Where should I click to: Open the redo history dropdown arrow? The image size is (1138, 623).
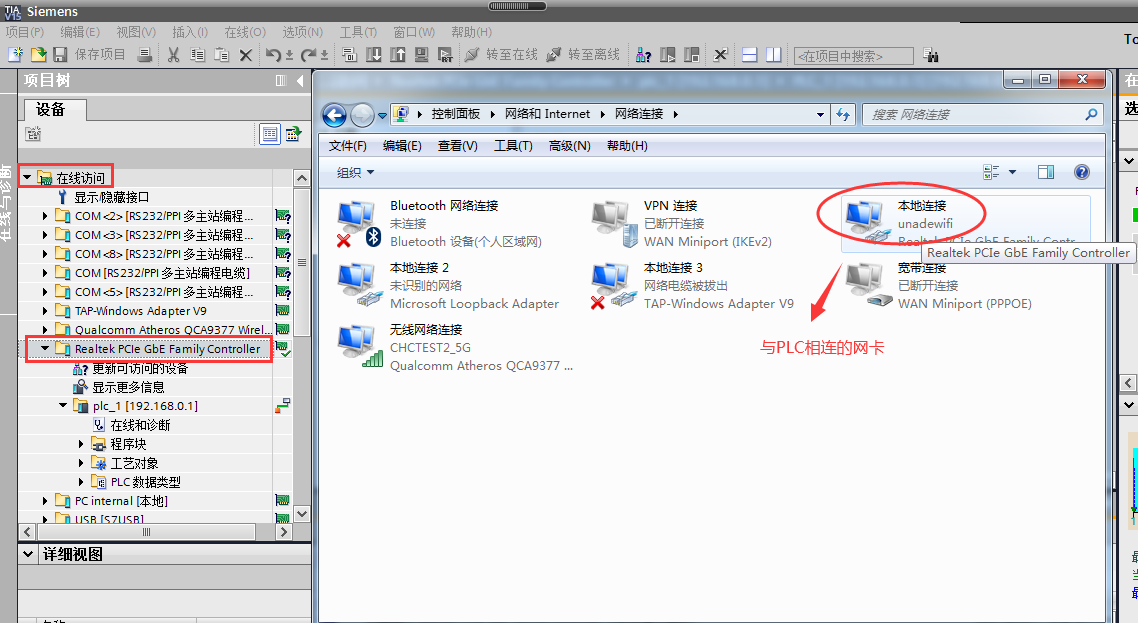point(324,55)
